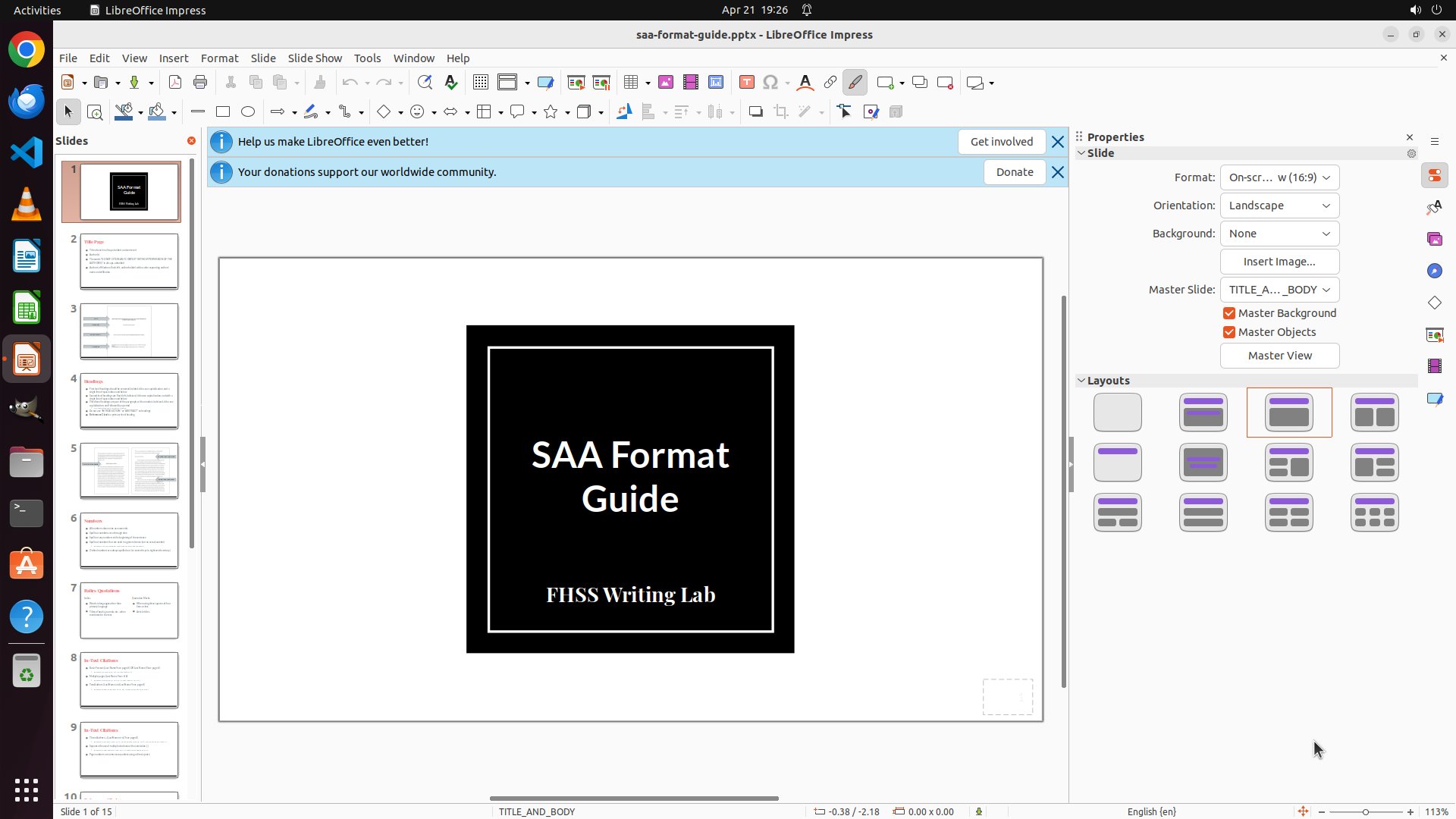Click Start from First Slide icon
This screenshot has width=1456, height=819.
[x=576, y=83]
